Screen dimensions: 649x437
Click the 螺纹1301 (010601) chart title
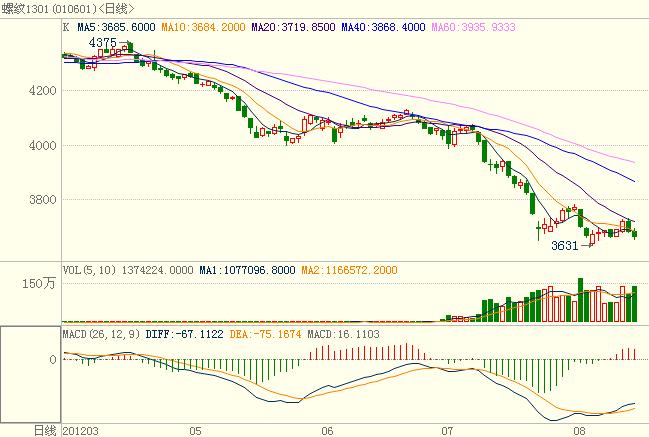60,9
